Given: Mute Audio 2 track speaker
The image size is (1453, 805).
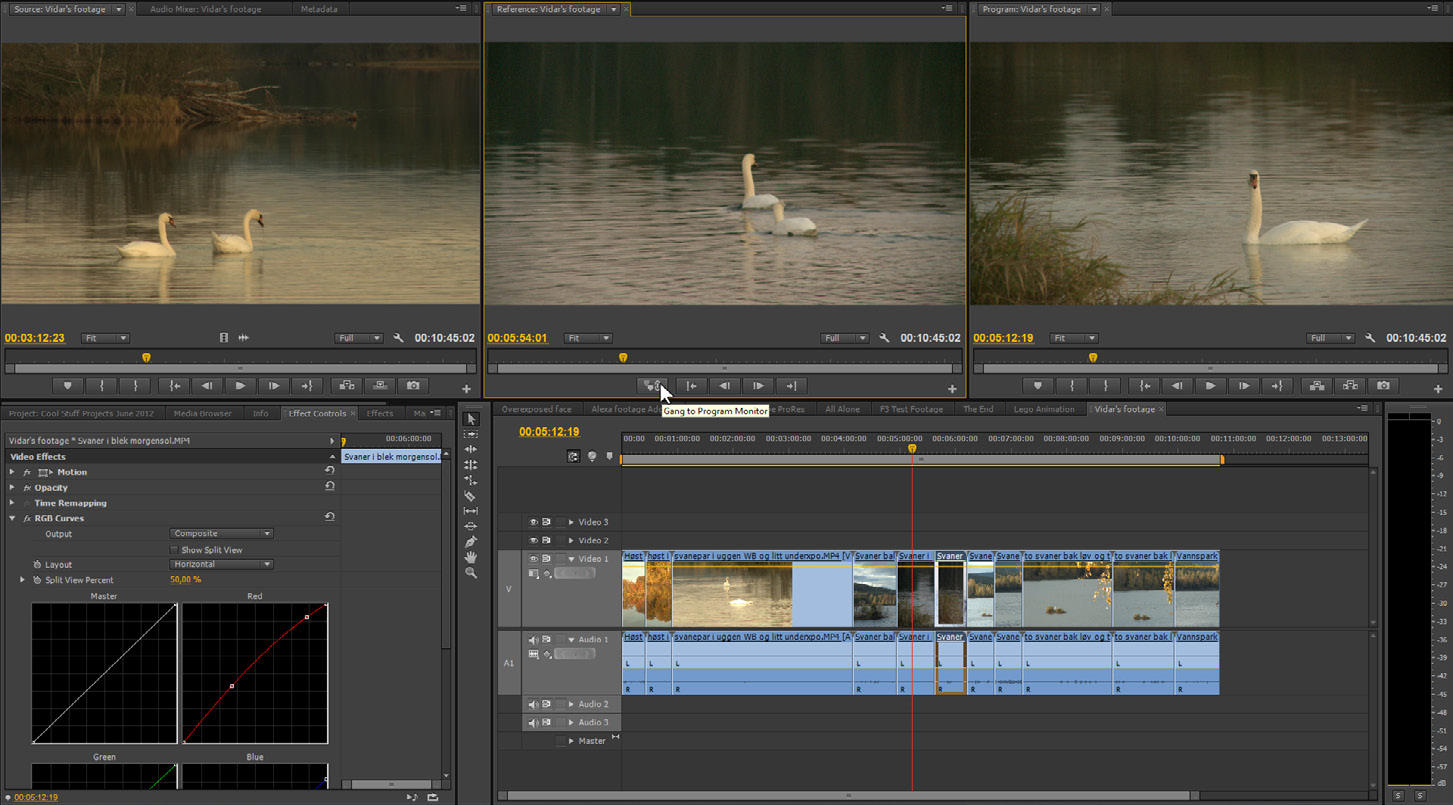Looking at the screenshot, I should (x=533, y=704).
